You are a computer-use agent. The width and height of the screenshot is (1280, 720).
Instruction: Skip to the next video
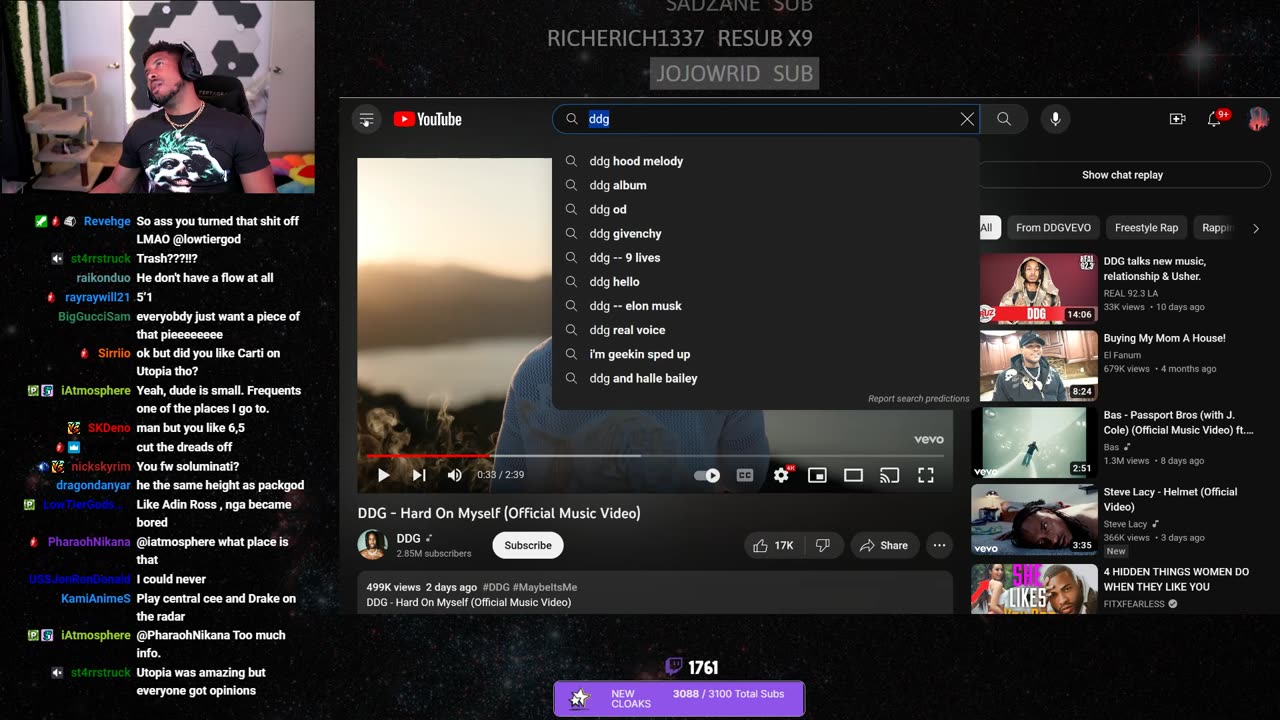click(x=419, y=475)
